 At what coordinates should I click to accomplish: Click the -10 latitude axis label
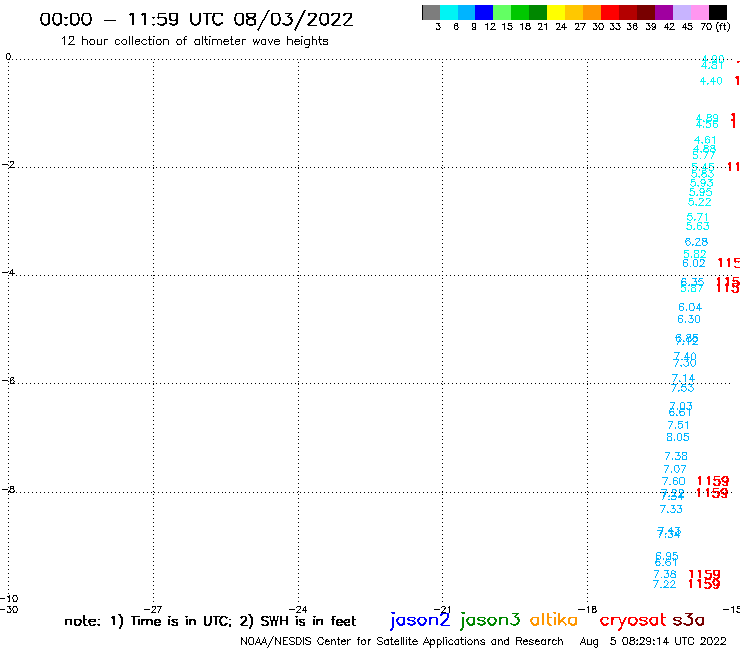click(x=9, y=599)
